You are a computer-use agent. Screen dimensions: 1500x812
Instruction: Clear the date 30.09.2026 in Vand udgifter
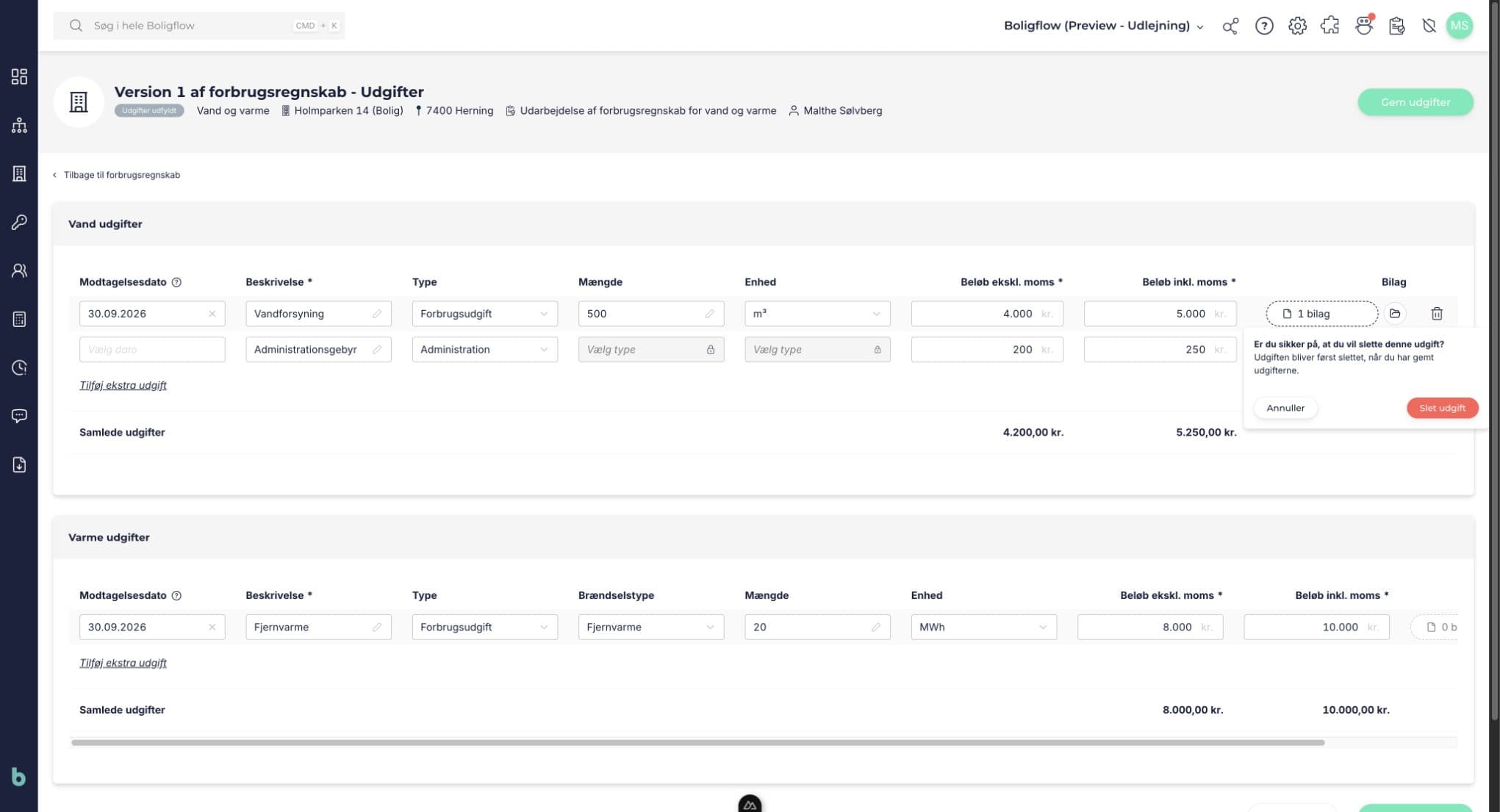[x=212, y=314]
